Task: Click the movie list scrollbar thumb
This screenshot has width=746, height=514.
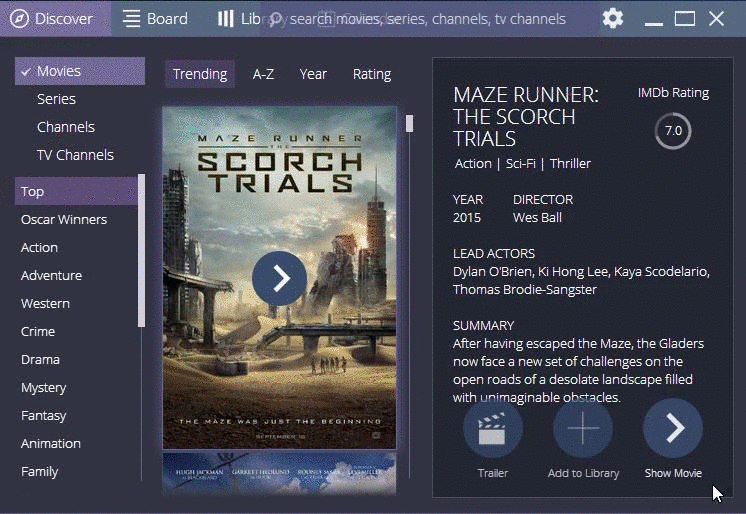Action: click(409, 124)
